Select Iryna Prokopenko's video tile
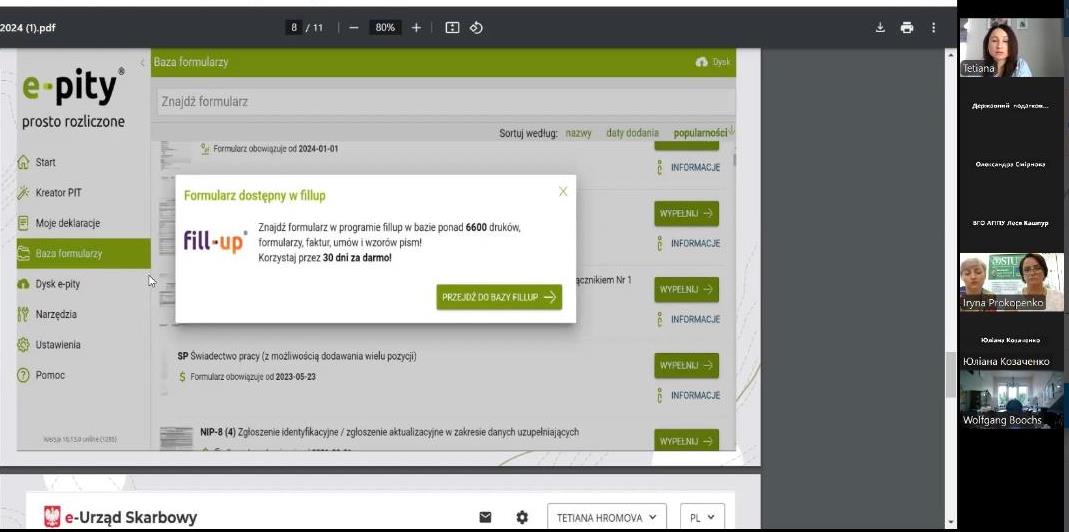The image size is (1069, 532). (x=1011, y=282)
